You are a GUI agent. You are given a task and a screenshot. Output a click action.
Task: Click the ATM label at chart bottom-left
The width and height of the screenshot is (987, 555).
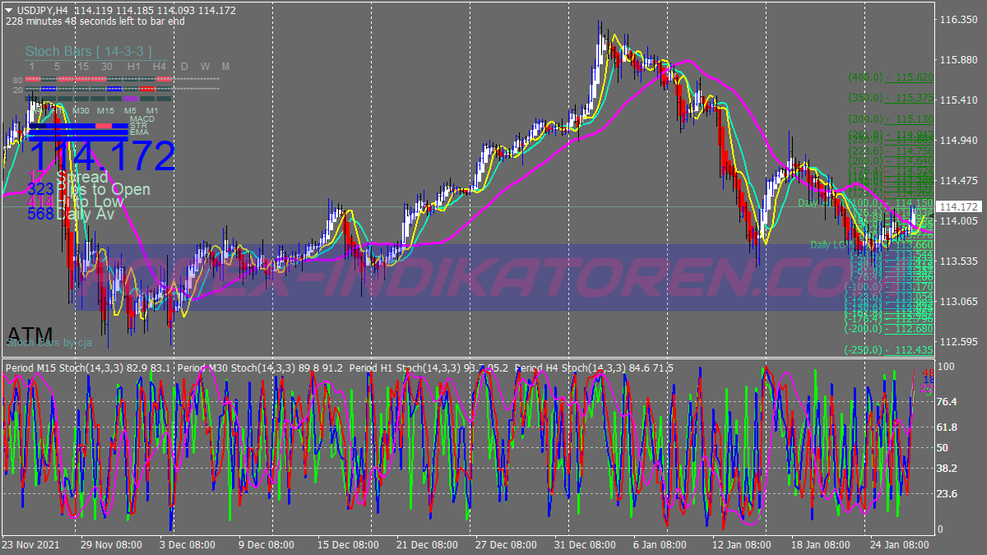point(30,334)
